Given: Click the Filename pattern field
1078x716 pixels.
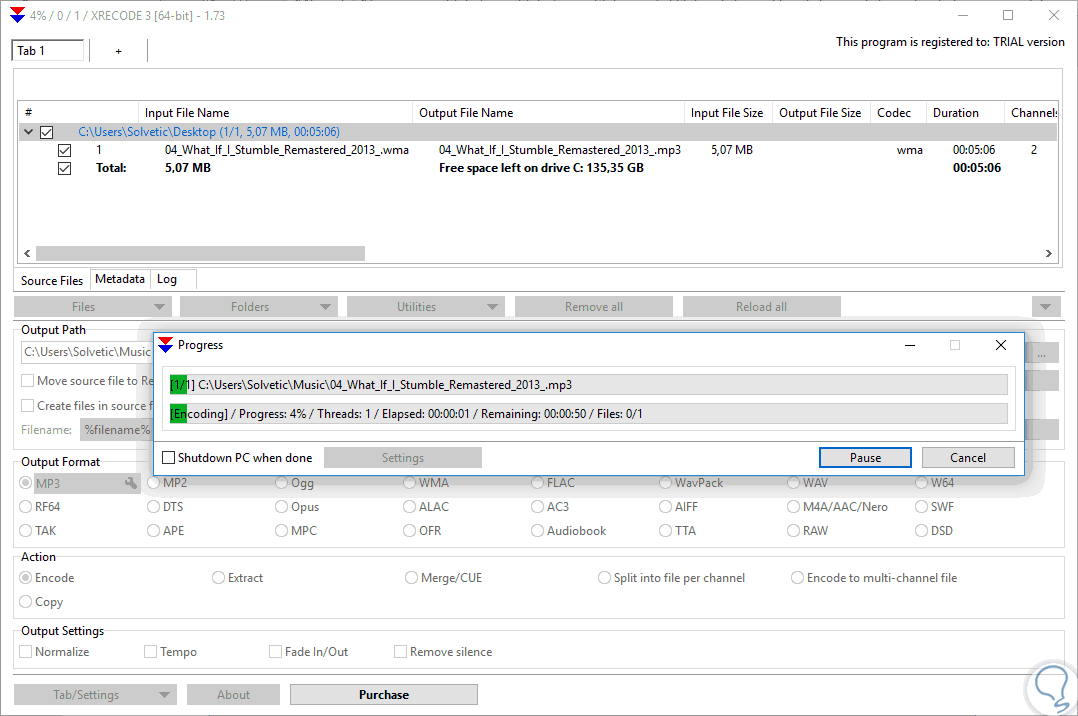Looking at the screenshot, I should (116, 429).
